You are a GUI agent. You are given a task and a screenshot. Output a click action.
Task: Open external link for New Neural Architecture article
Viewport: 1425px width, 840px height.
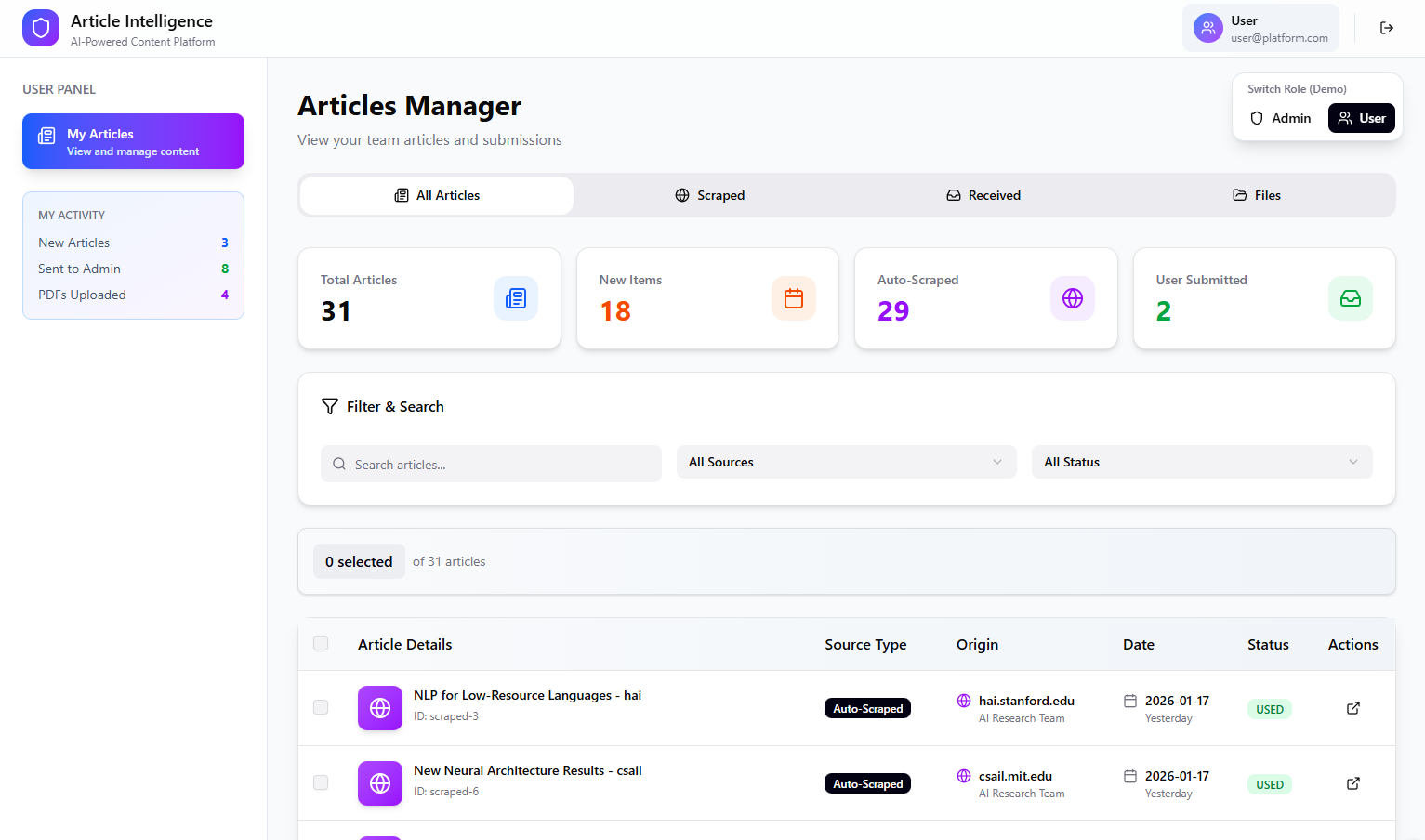(1353, 783)
